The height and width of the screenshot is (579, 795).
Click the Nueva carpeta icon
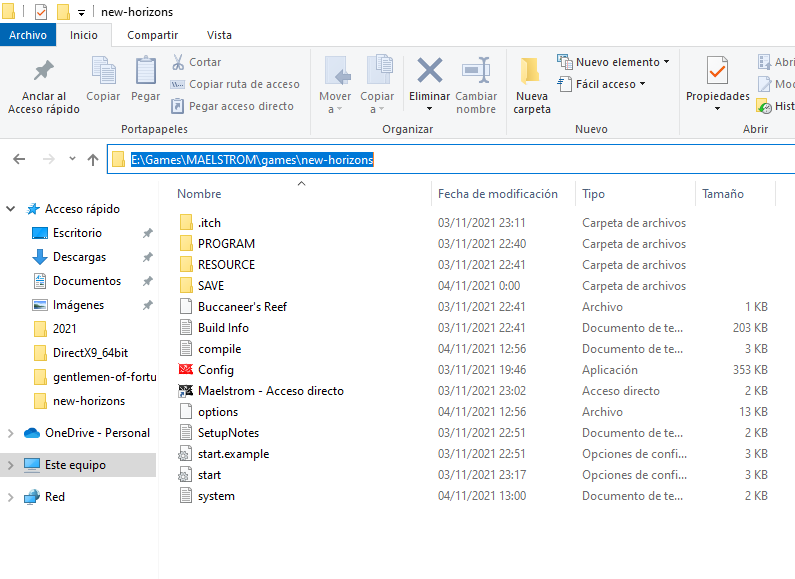[x=530, y=70]
